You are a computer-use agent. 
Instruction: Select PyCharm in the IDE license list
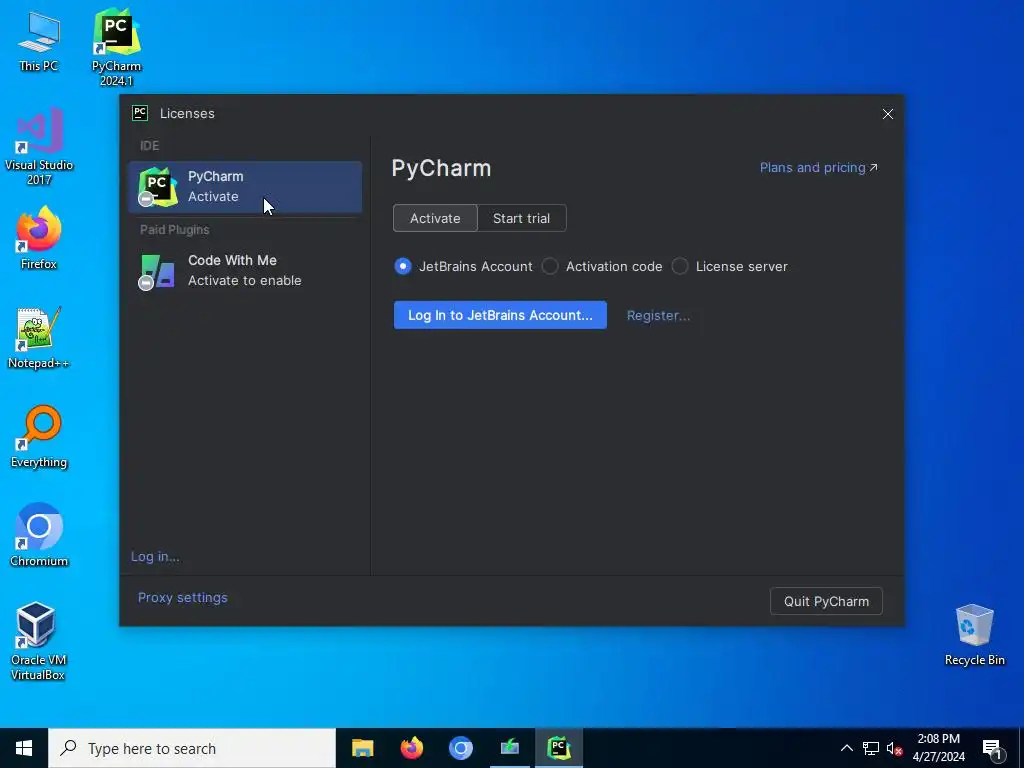pos(245,187)
